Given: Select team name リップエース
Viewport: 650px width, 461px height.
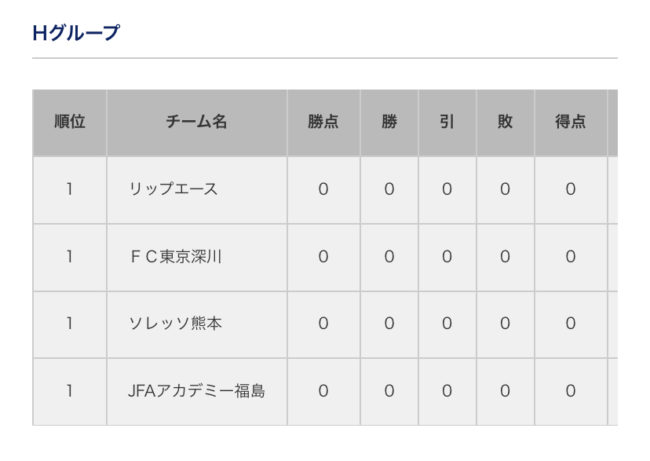Looking at the screenshot, I should point(173,189).
